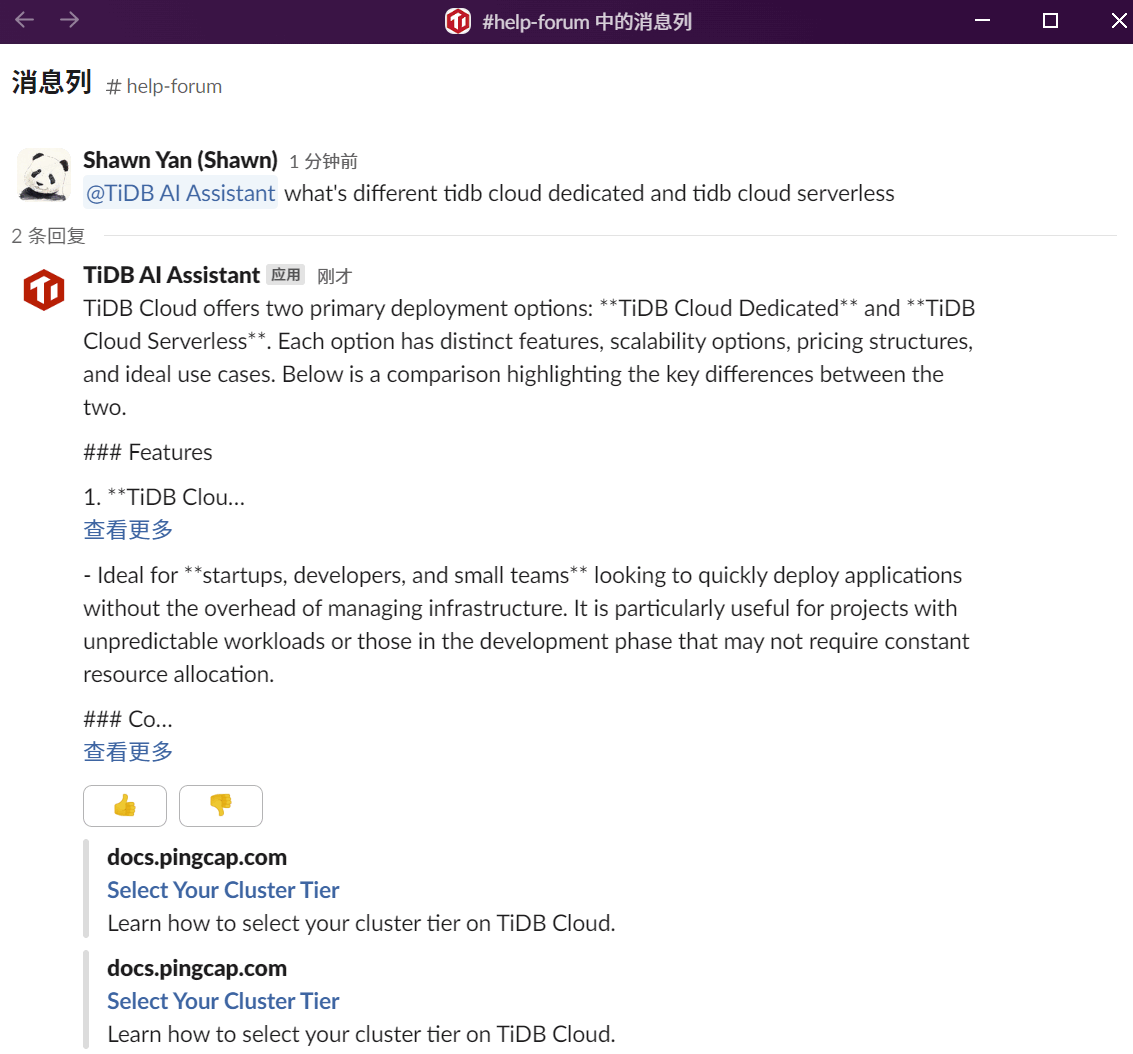The height and width of the screenshot is (1054, 1133).
Task: Go back with the left arrow
Action: tap(24, 20)
